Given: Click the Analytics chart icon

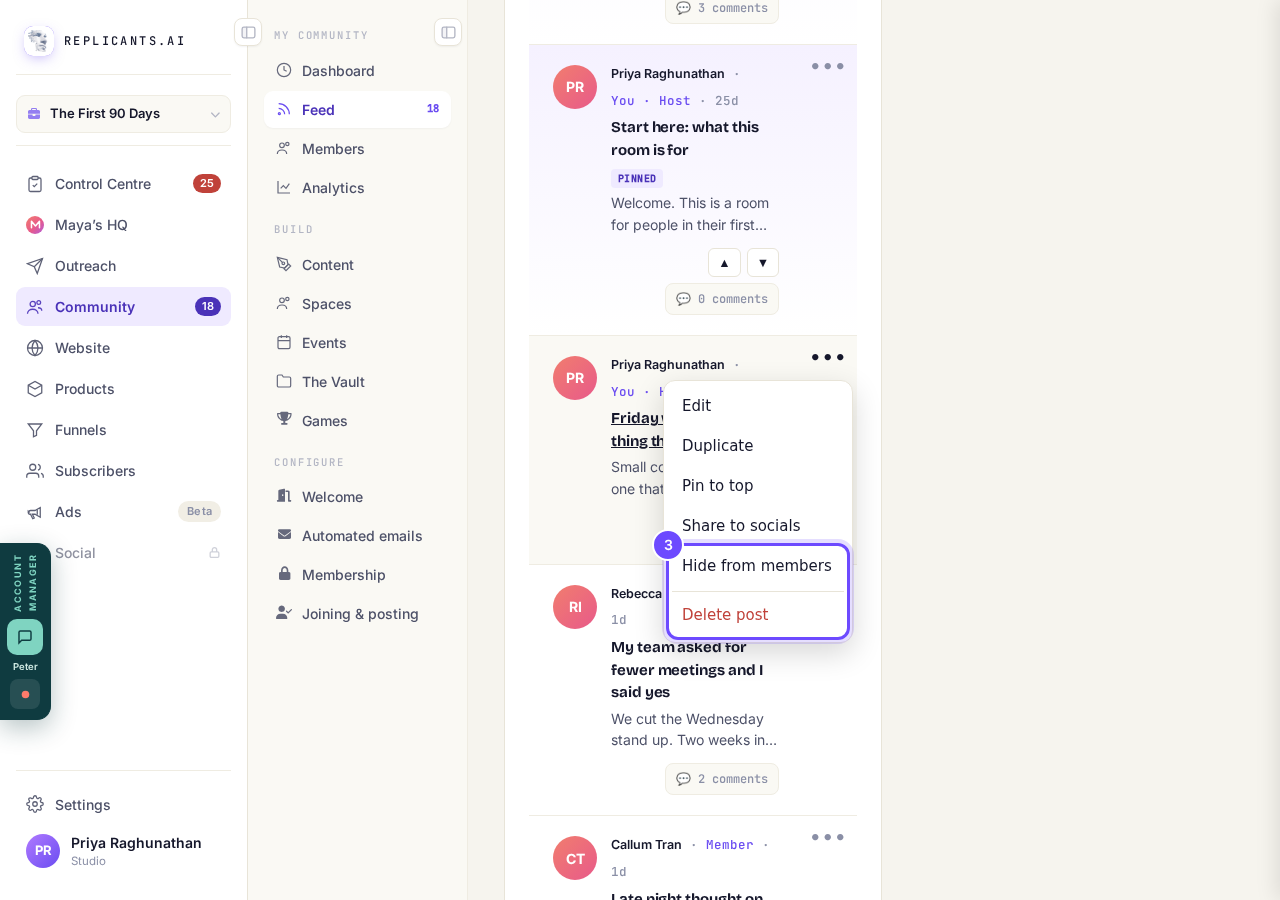Looking at the screenshot, I should pyautogui.click(x=284, y=187).
